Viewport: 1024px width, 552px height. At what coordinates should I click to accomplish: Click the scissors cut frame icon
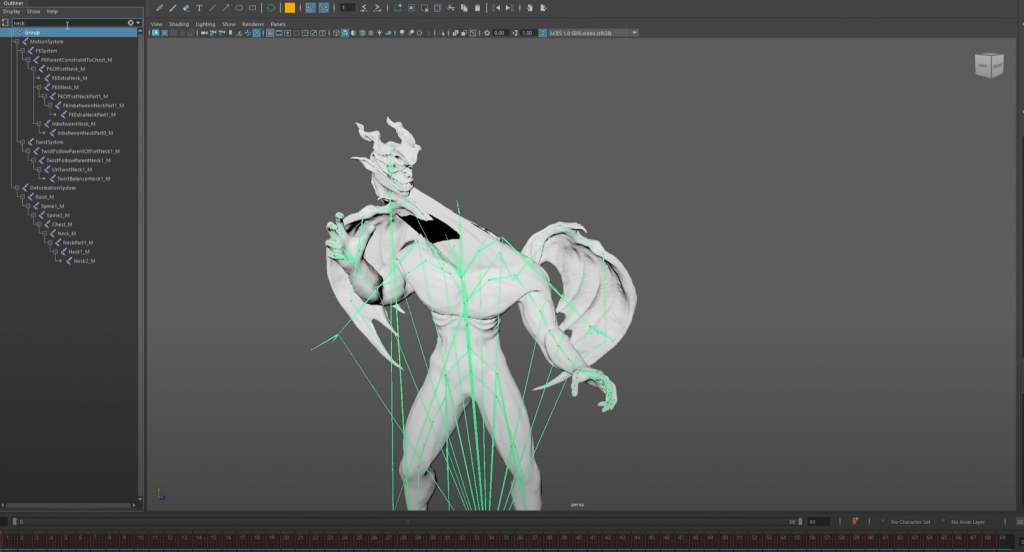451,8
